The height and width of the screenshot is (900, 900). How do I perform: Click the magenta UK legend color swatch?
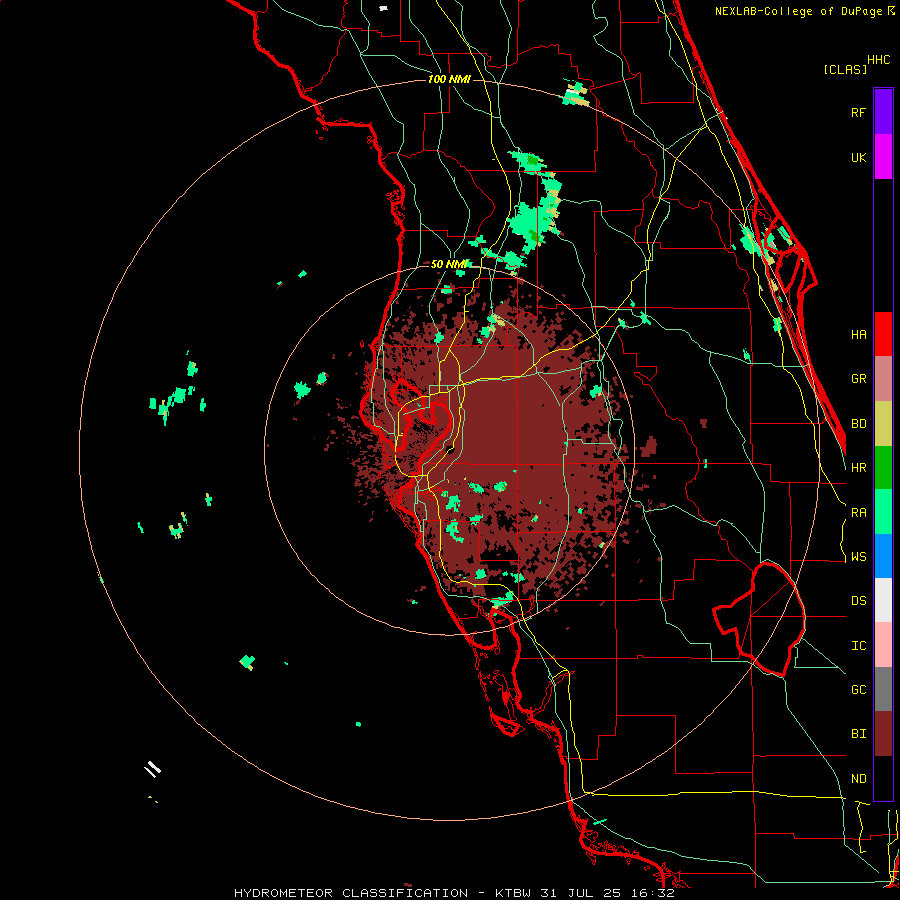[883, 157]
